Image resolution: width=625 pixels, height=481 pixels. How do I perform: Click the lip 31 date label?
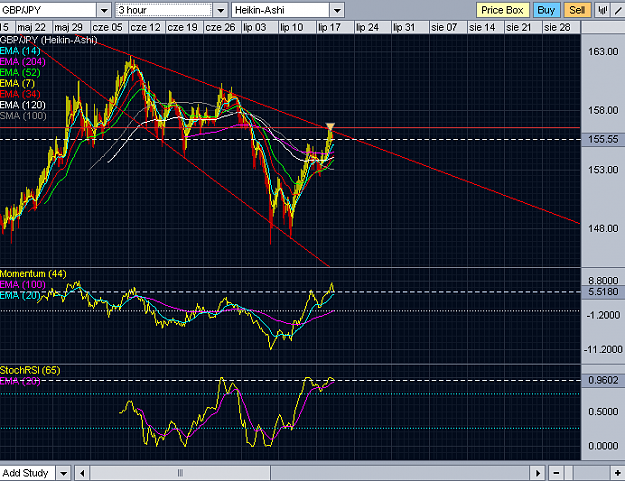404,27
